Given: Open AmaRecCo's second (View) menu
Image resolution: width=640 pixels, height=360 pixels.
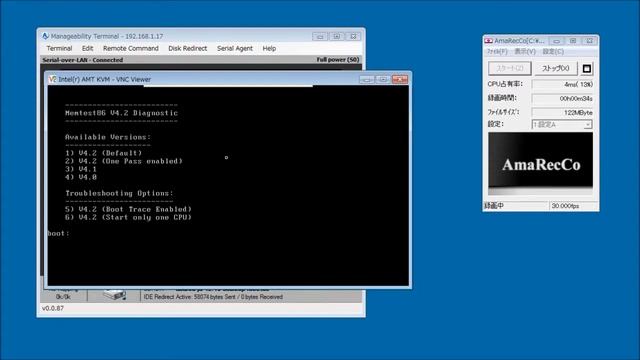Looking at the screenshot, I should tap(525, 51).
